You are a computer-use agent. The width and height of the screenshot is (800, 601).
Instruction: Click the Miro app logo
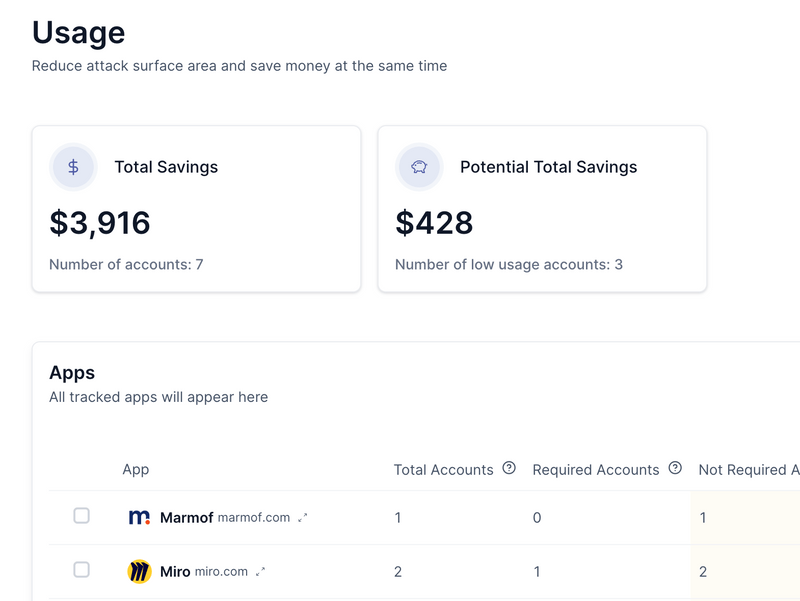[x=139, y=572]
